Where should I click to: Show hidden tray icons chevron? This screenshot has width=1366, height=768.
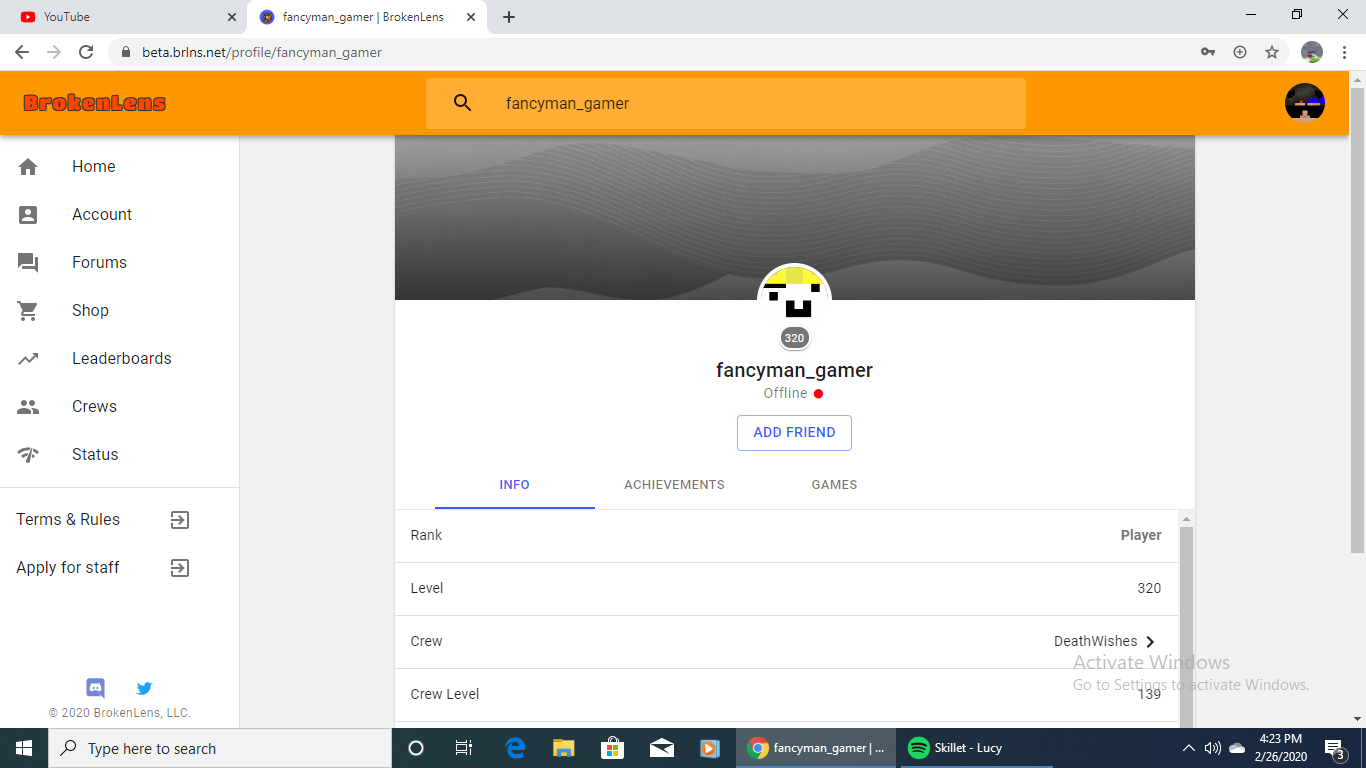tap(1189, 748)
